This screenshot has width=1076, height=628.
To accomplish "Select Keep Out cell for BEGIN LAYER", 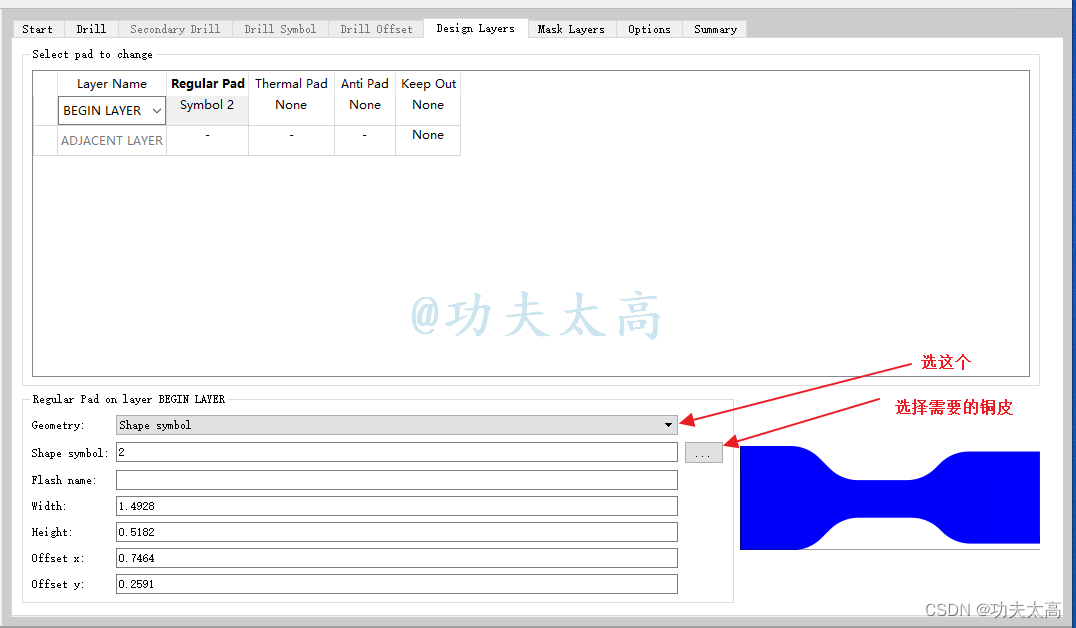I will [428, 105].
